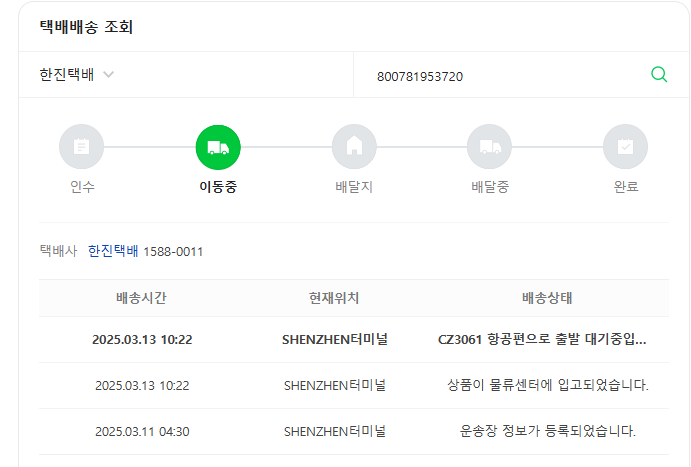Image resolution: width=691 pixels, height=467 pixels.
Task: Click the 이동중 step label
Action: [x=218, y=187]
